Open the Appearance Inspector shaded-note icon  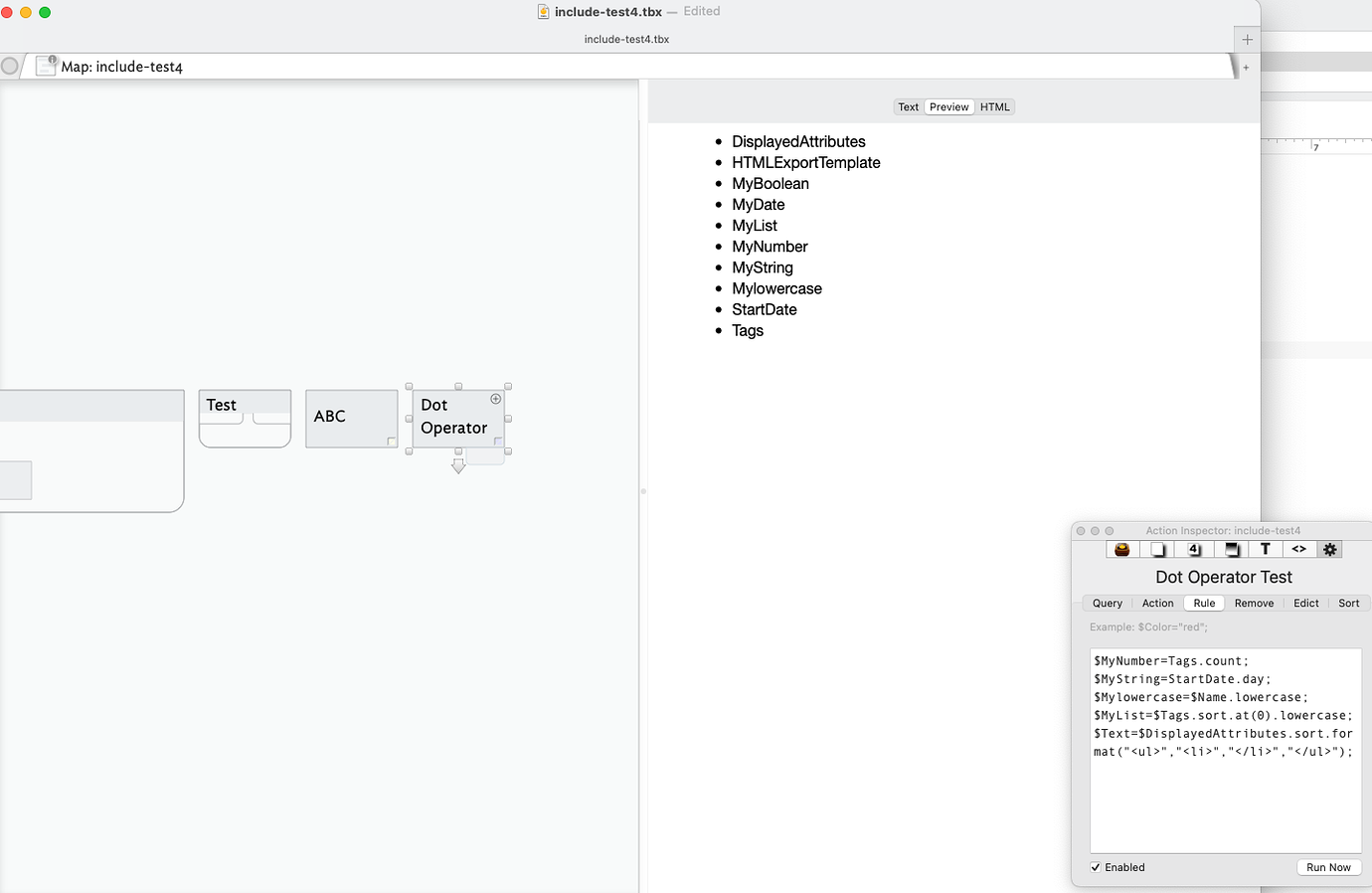1231,548
